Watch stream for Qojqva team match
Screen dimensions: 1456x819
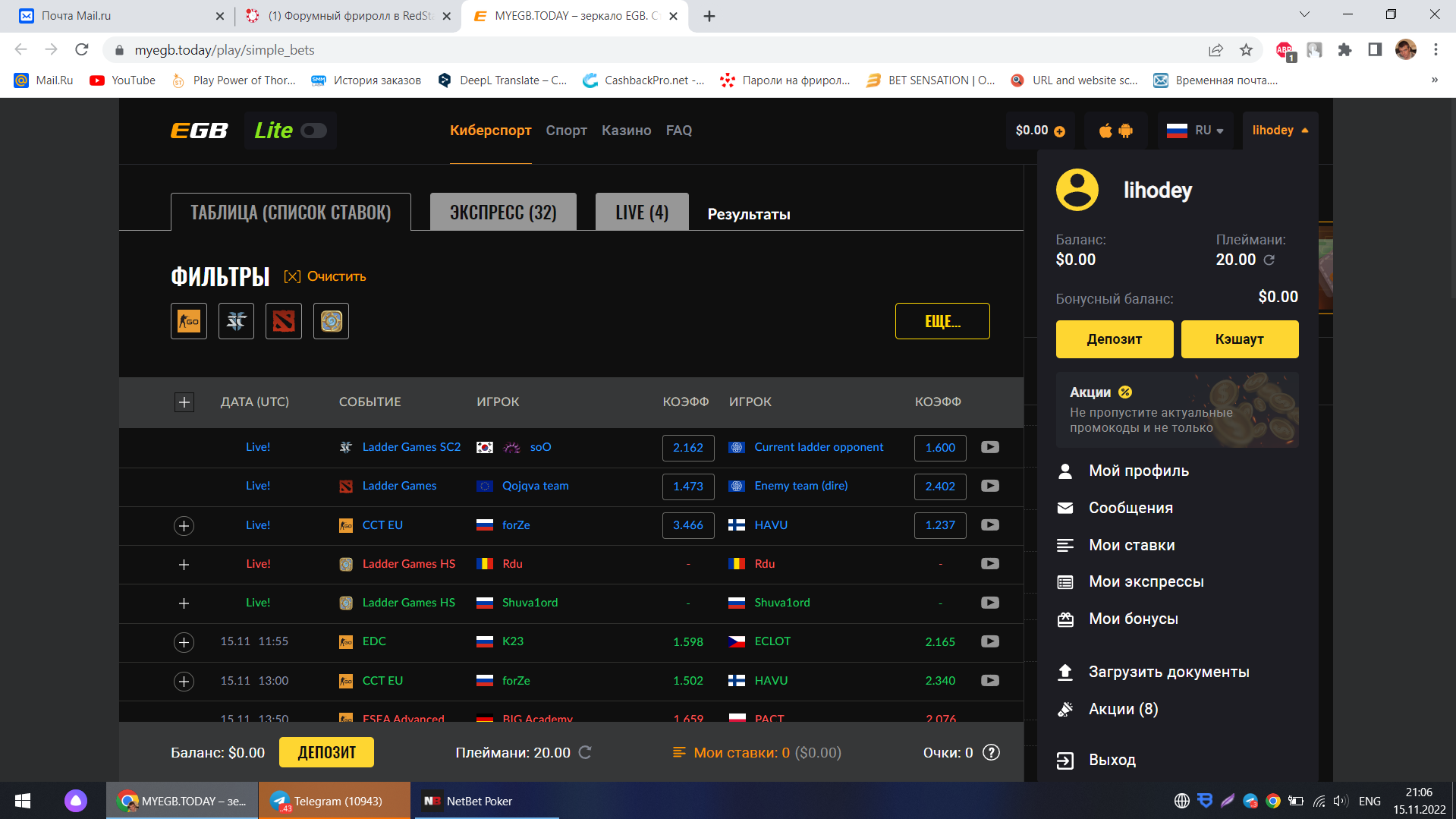point(989,486)
